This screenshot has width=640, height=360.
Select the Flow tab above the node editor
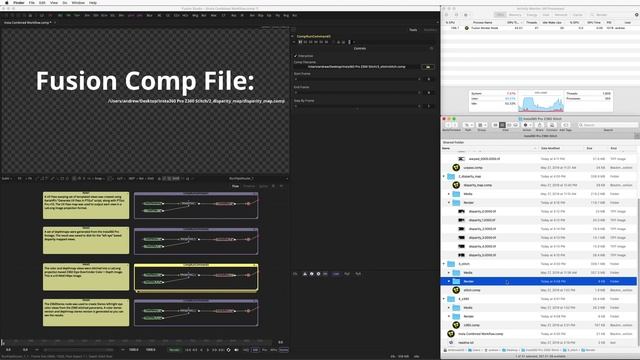[x=235, y=186]
